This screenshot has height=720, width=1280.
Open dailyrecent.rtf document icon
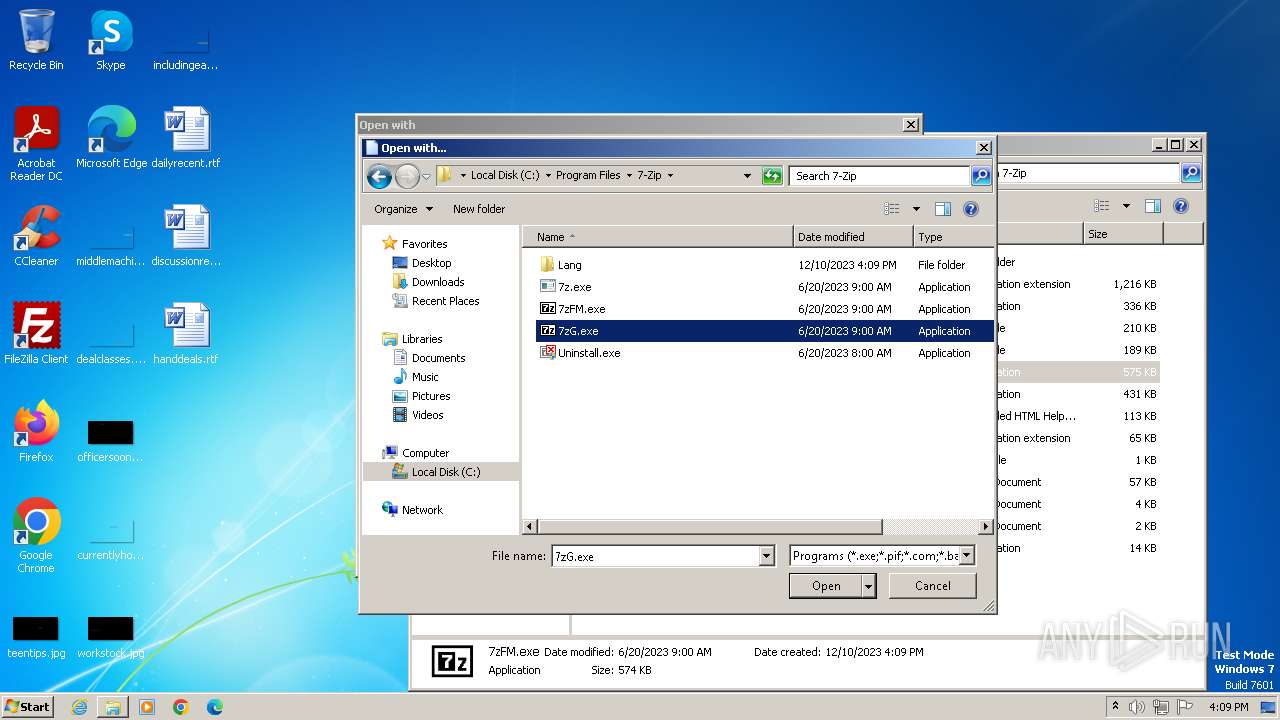point(186,138)
